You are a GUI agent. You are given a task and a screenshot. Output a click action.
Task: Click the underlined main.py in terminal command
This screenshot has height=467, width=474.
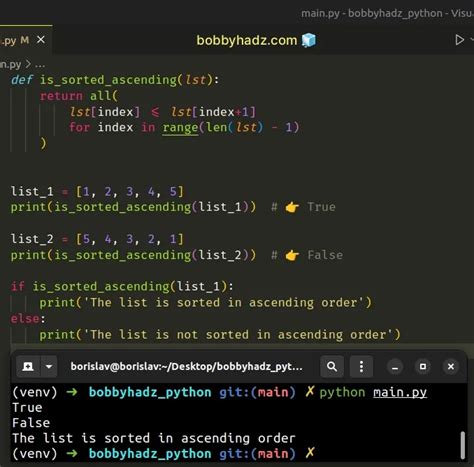click(x=400, y=393)
